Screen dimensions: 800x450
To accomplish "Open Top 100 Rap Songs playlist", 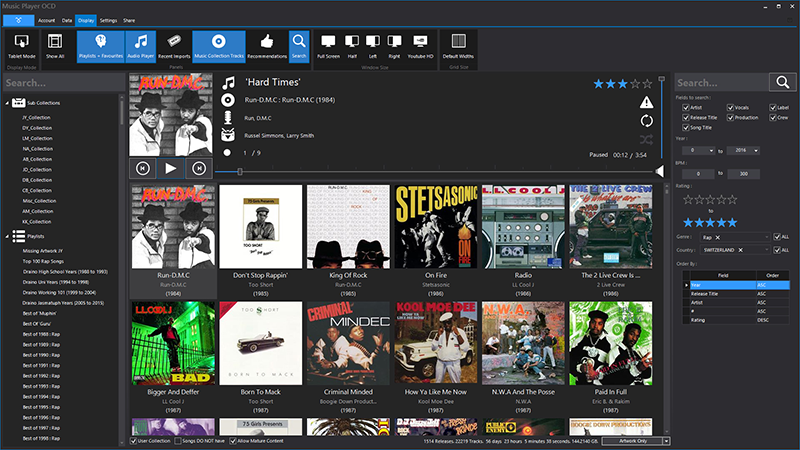I will 43,261.
